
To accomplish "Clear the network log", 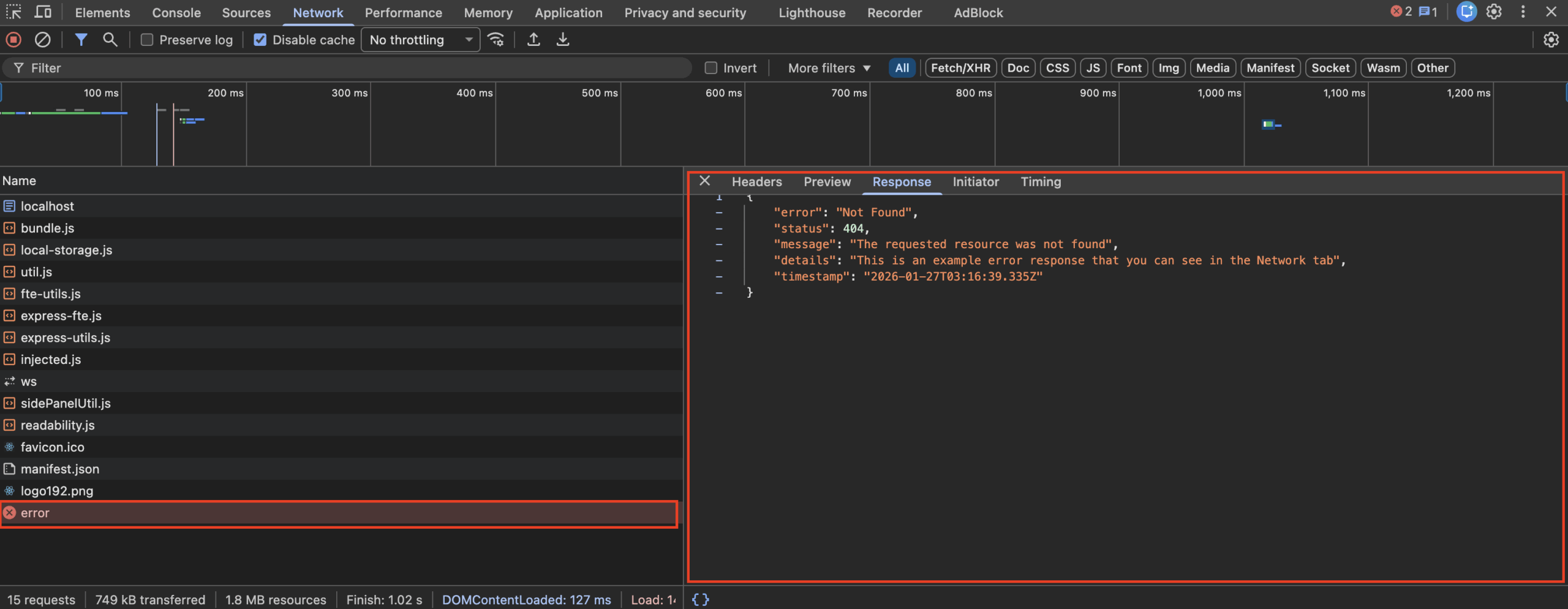I will pyautogui.click(x=42, y=40).
